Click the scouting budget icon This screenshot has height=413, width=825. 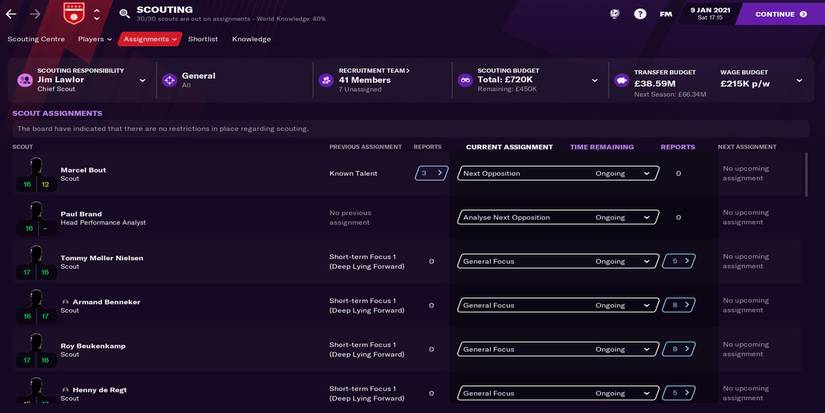click(x=464, y=80)
